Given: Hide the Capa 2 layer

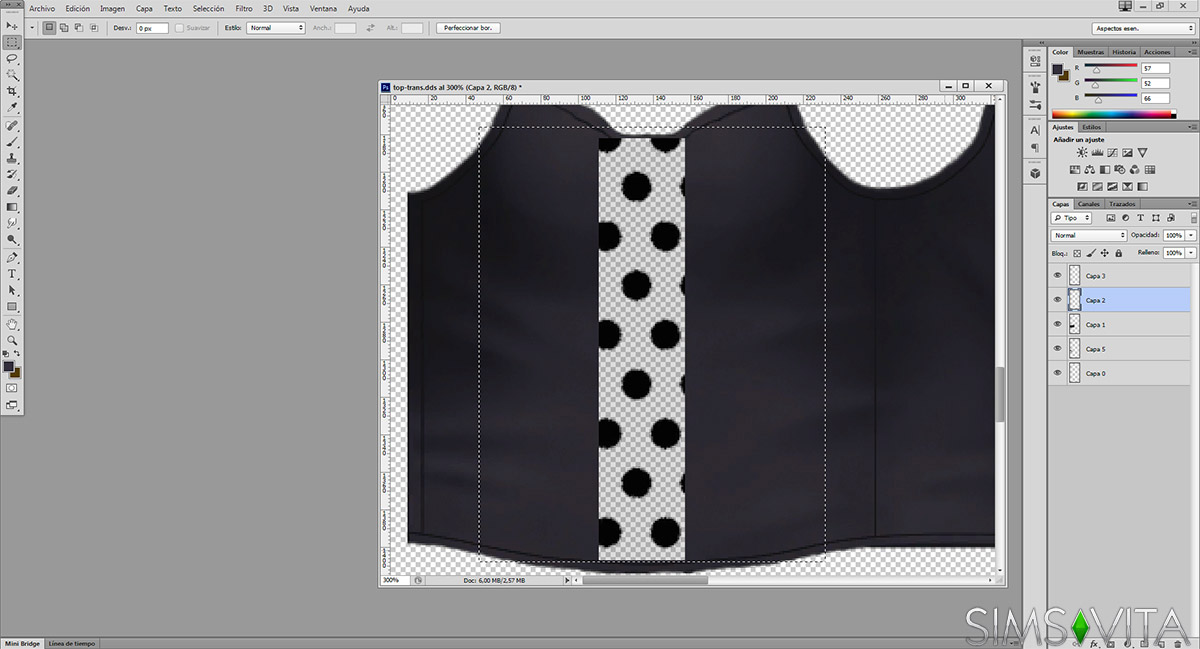Looking at the screenshot, I should pyautogui.click(x=1057, y=300).
